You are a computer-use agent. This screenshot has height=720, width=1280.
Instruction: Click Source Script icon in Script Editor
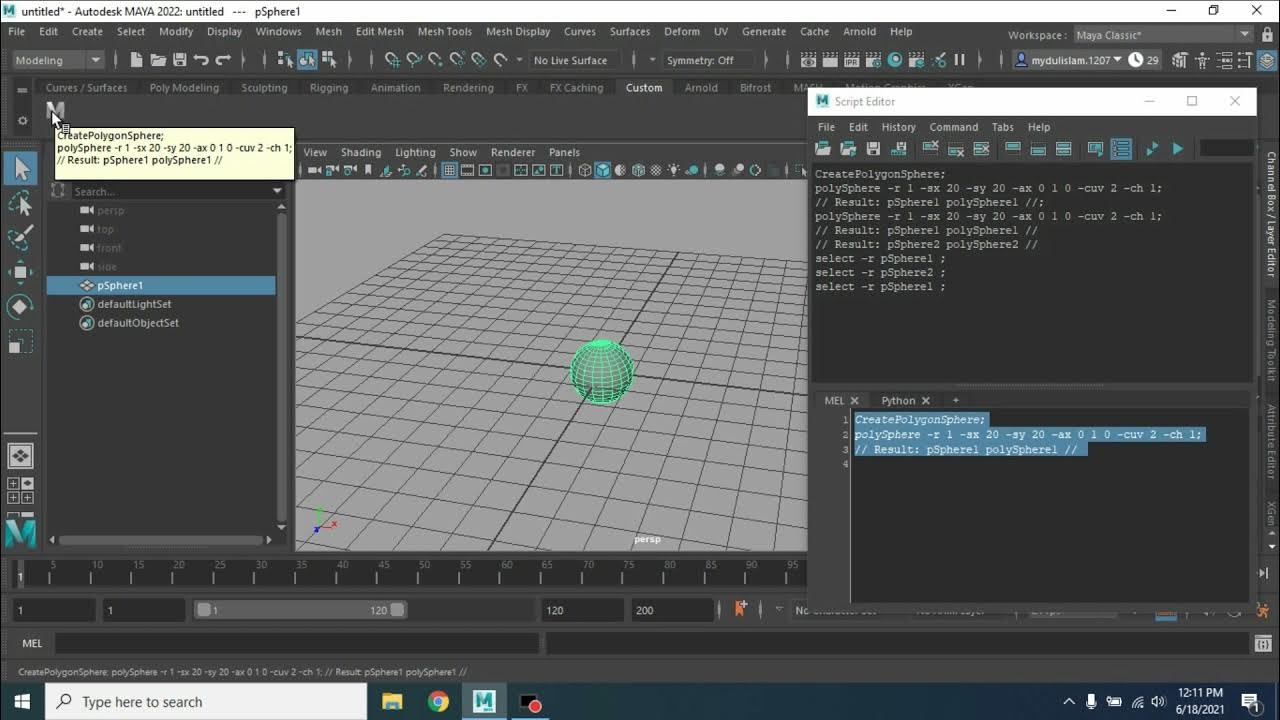[x=848, y=149]
